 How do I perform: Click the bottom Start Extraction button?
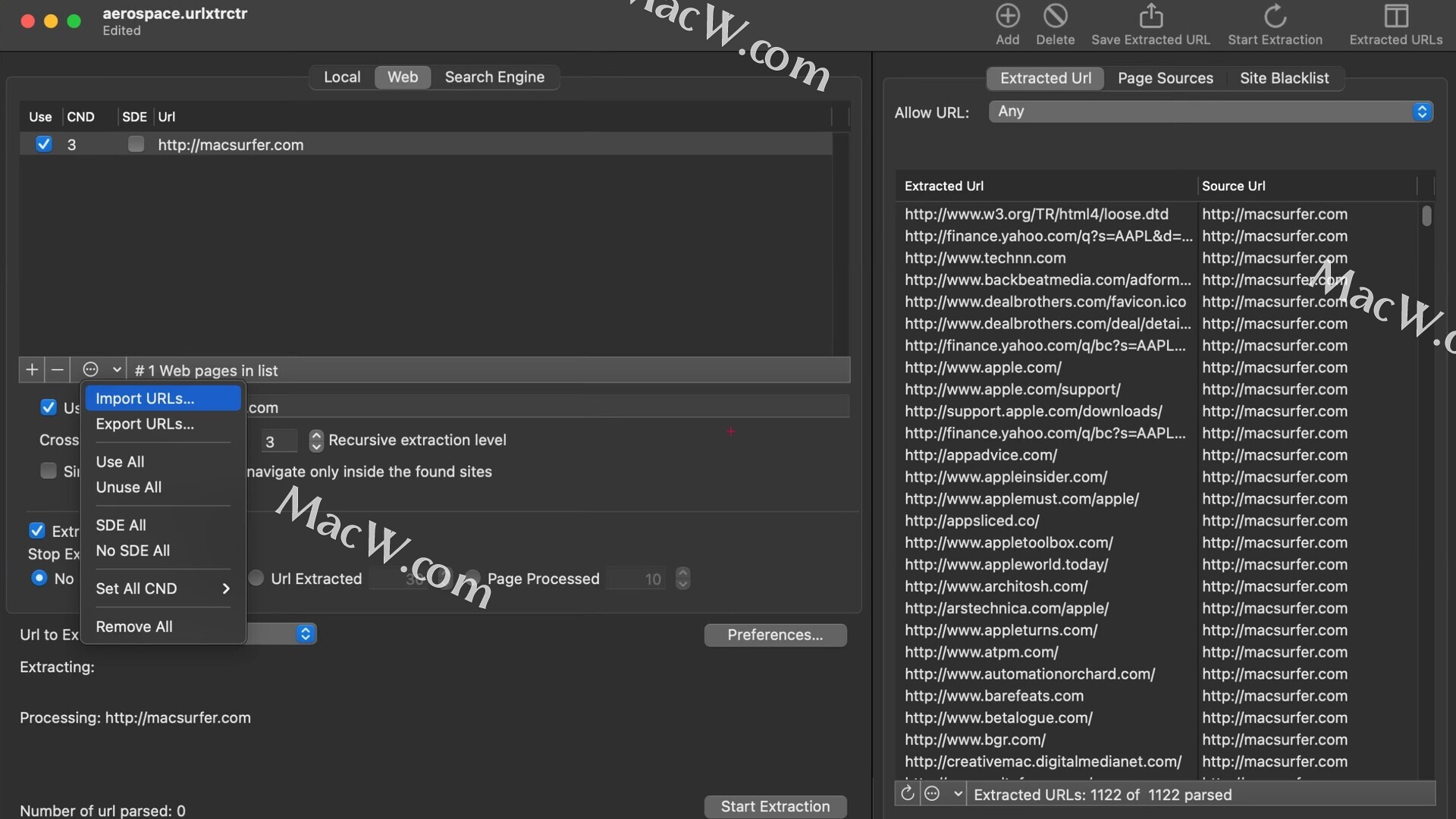(x=775, y=806)
